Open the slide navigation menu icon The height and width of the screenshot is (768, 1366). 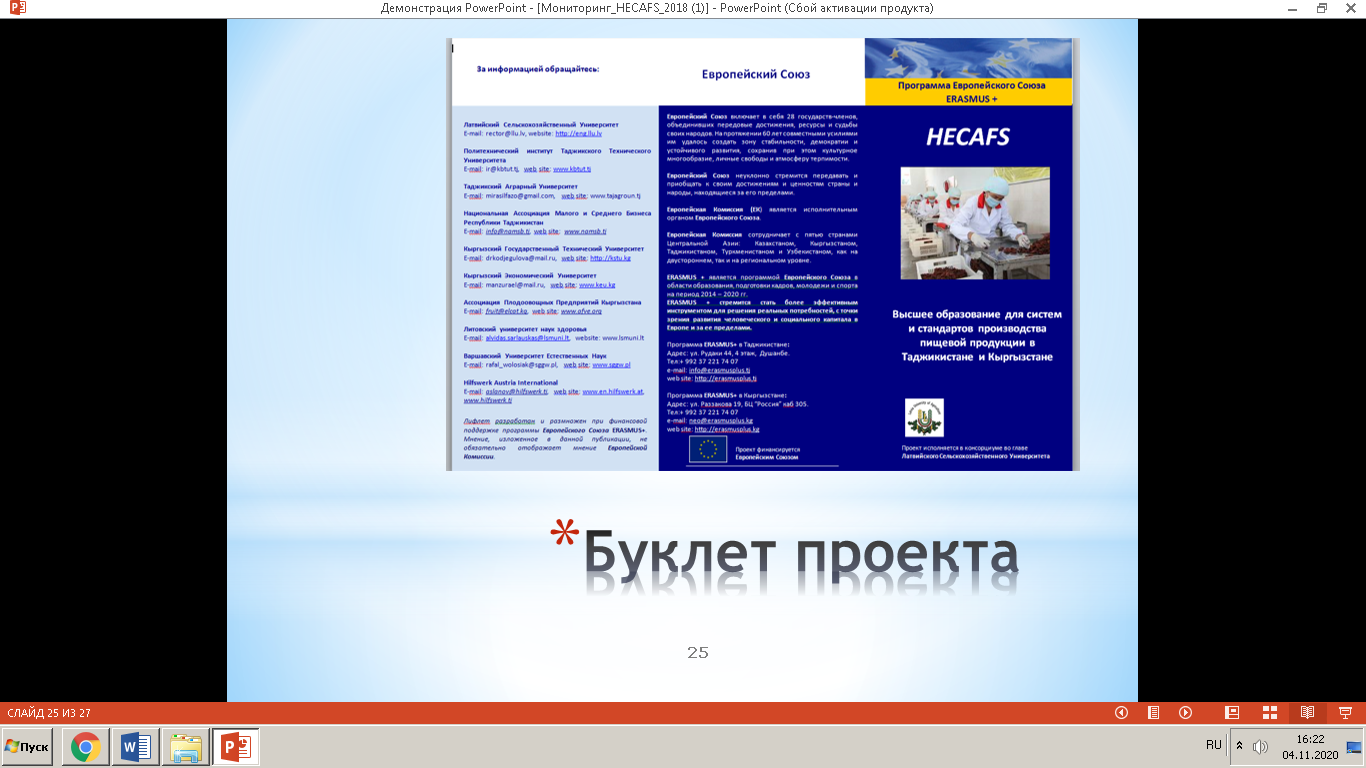[x=1154, y=713]
